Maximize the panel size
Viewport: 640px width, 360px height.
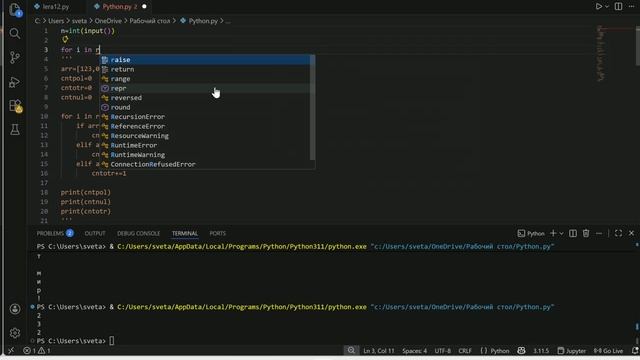pyautogui.click(x=618, y=233)
